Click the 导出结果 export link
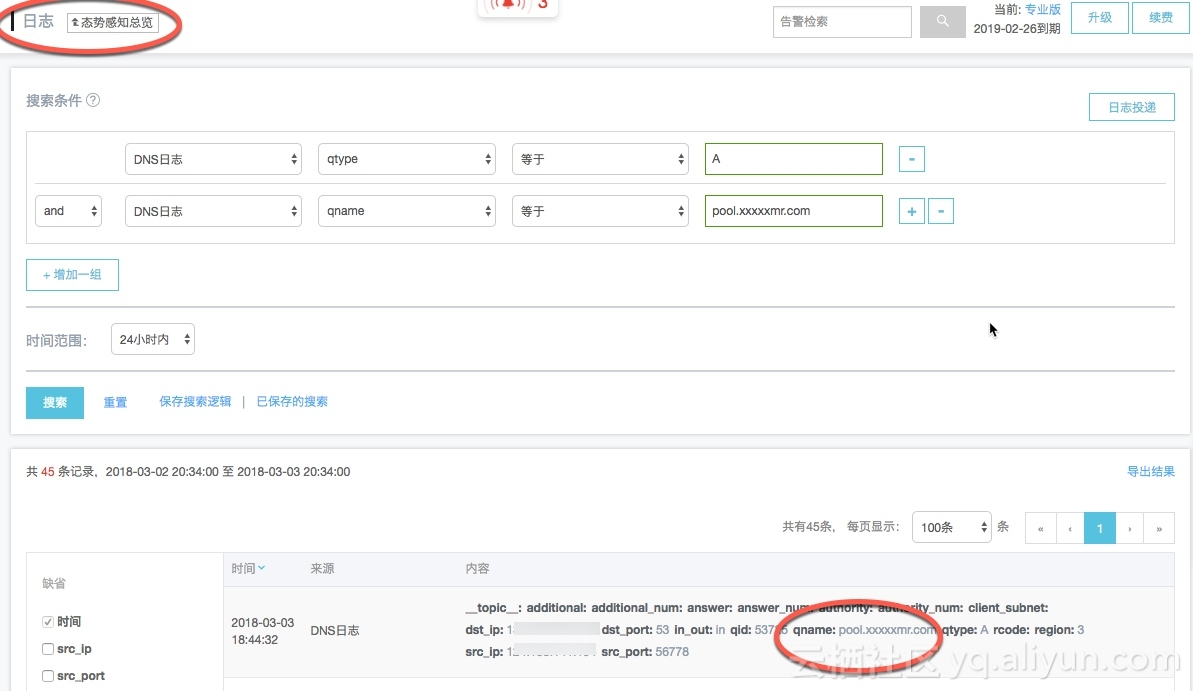This screenshot has height=691, width=1193. 1150,472
